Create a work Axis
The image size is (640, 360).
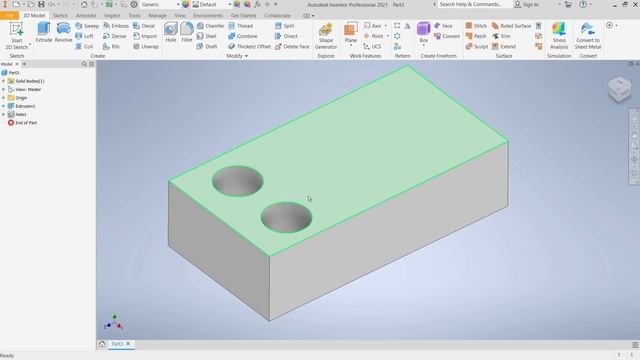372,26
